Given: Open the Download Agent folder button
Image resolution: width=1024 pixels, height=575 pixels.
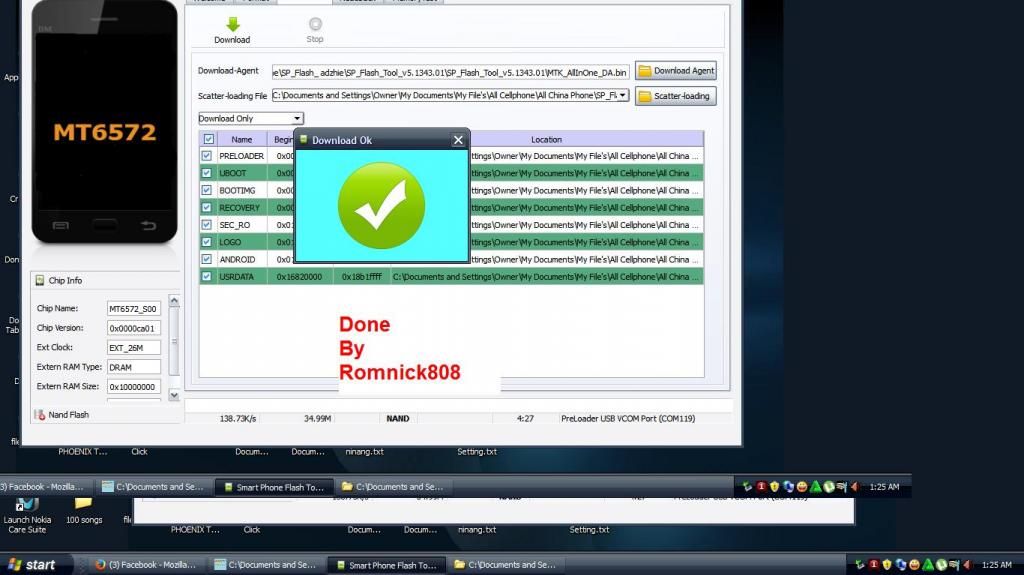Looking at the screenshot, I should pyautogui.click(x=676, y=71).
